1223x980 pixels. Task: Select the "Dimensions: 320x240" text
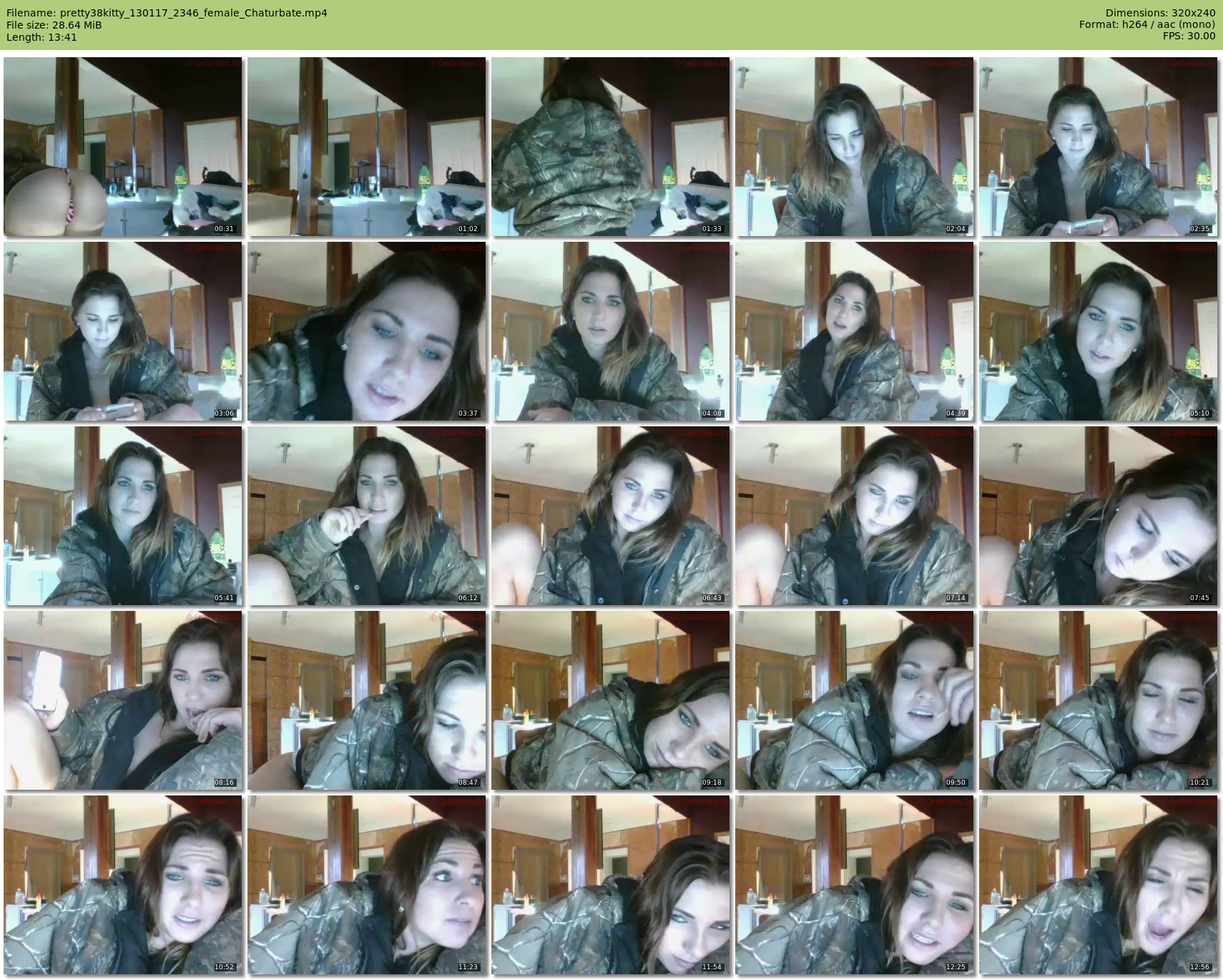pos(1160,13)
